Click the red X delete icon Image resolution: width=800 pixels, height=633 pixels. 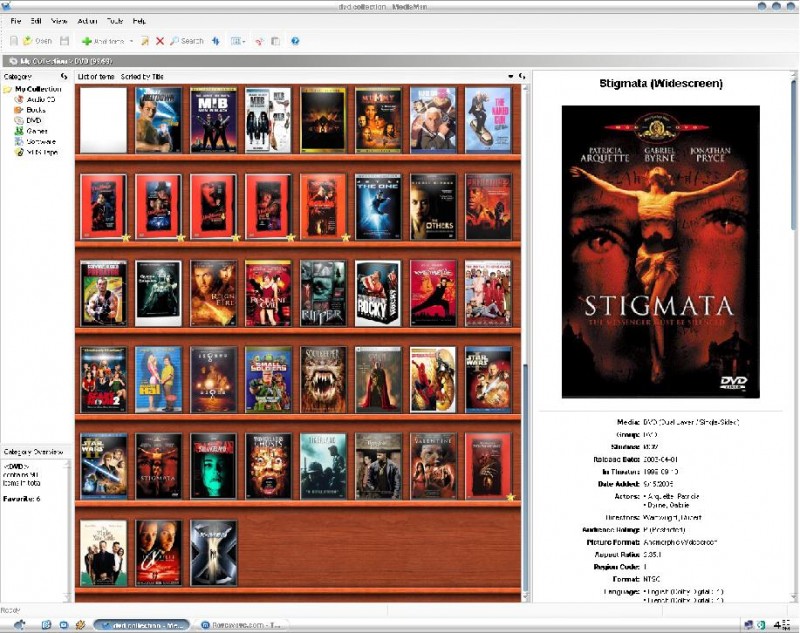(x=160, y=41)
